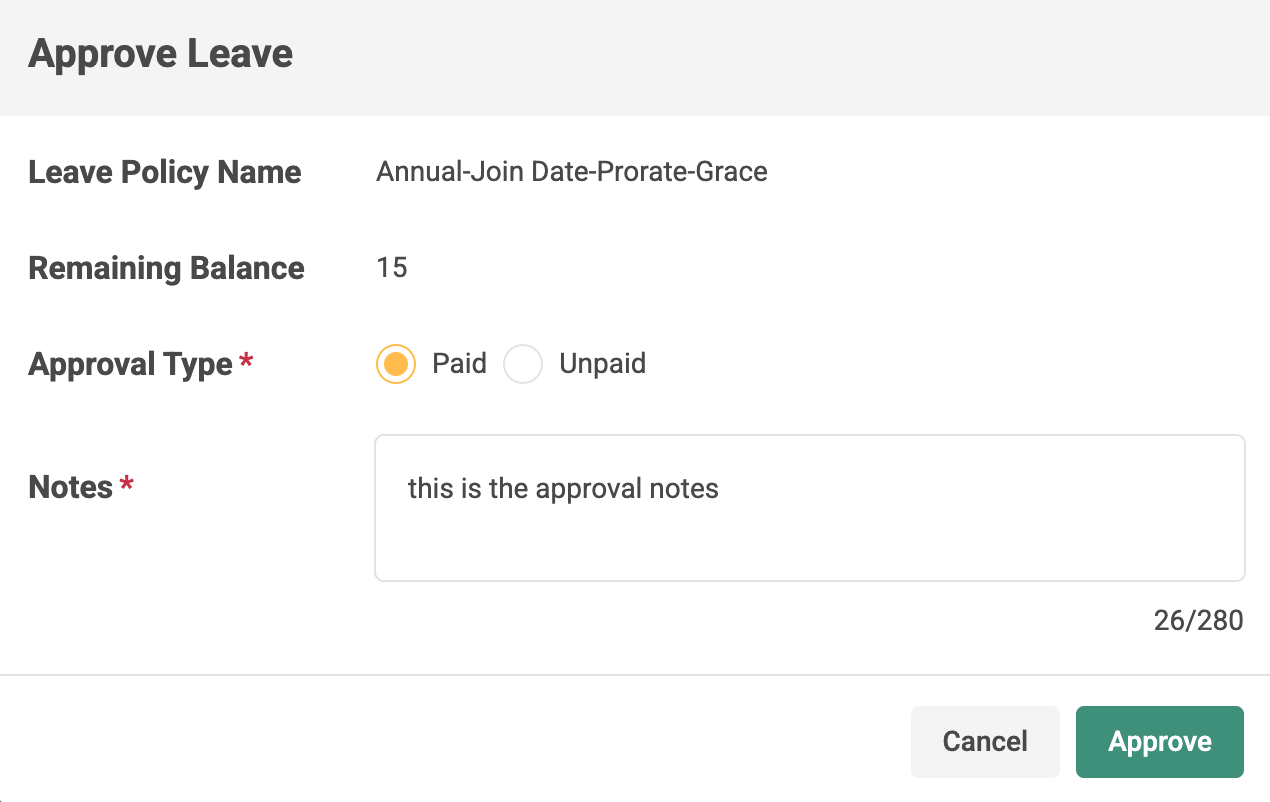1270x802 pixels.
Task: Click the red asterisk beside Notes
Action: (x=127, y=484)
